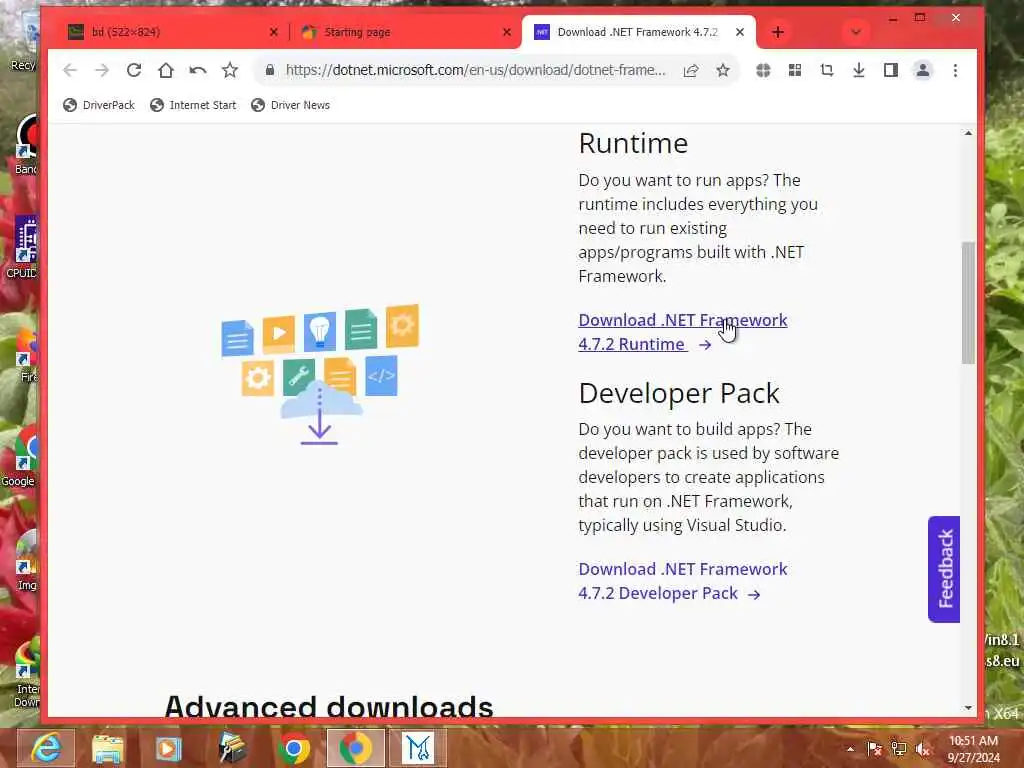1024x768 pixels.
Task: Click the cloud download illustration
Action: 320,375
